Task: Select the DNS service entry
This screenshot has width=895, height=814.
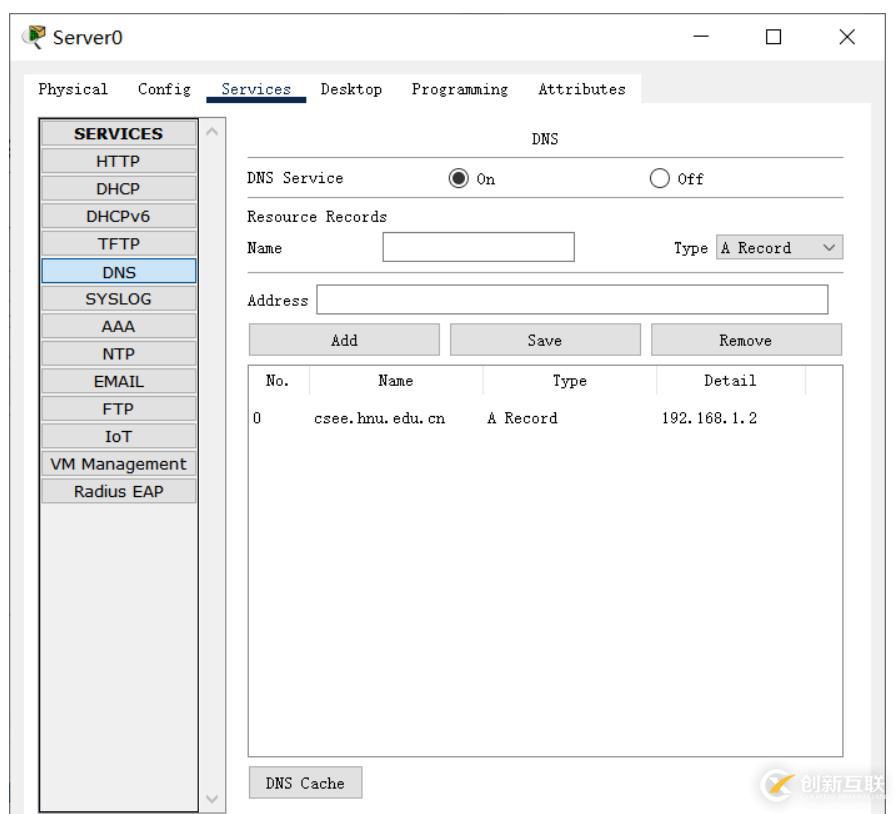Action: click(119, 271)
